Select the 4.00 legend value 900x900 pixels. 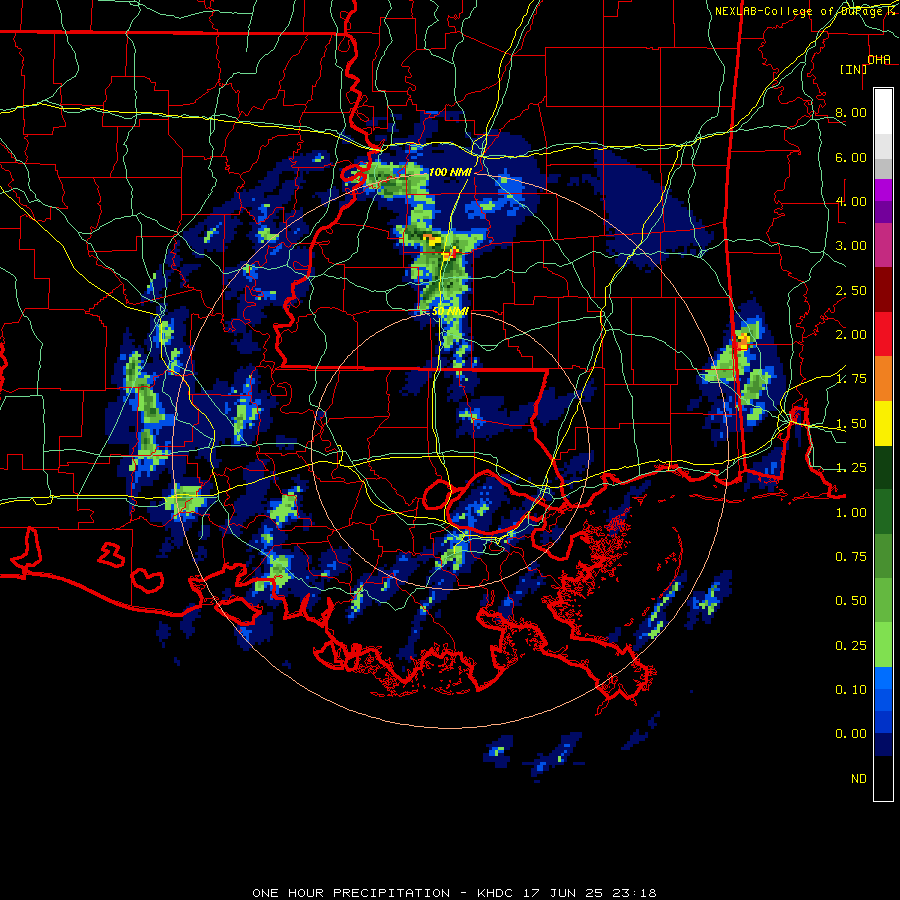(851, 201)
